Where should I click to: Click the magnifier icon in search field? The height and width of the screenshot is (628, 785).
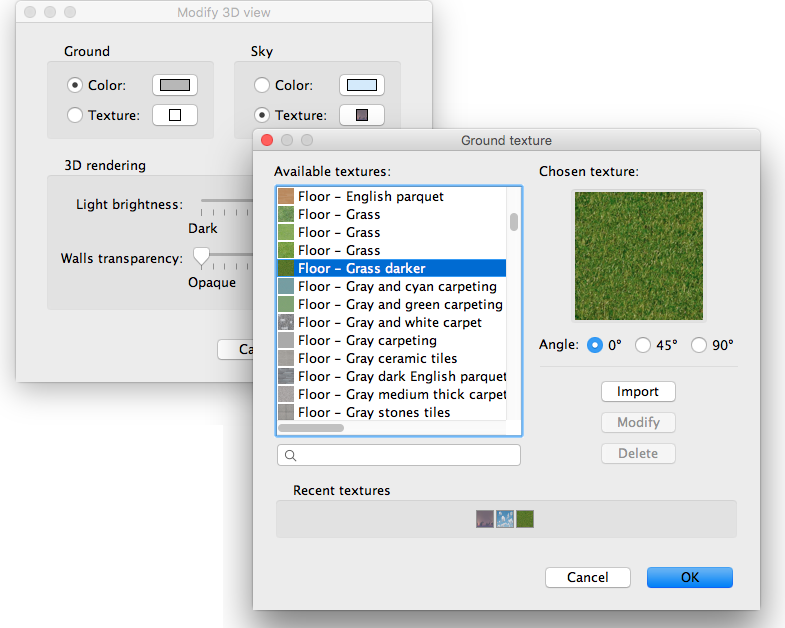(x=291, y=456)
